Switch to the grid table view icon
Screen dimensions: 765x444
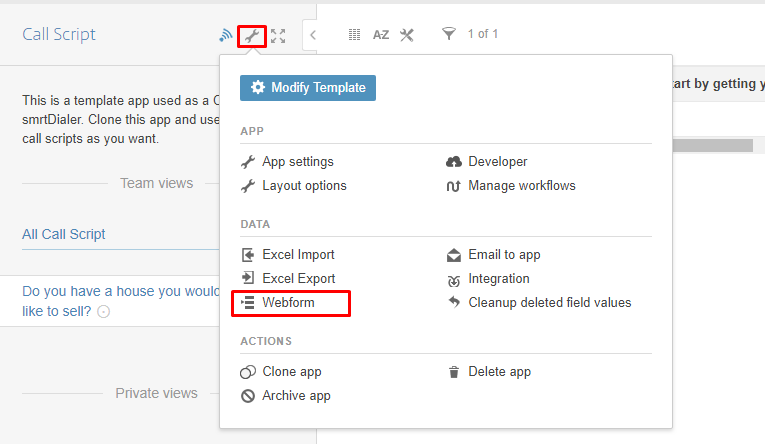coord(354,35)
